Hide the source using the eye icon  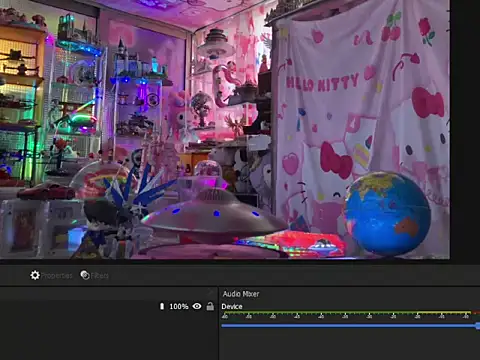197,306
